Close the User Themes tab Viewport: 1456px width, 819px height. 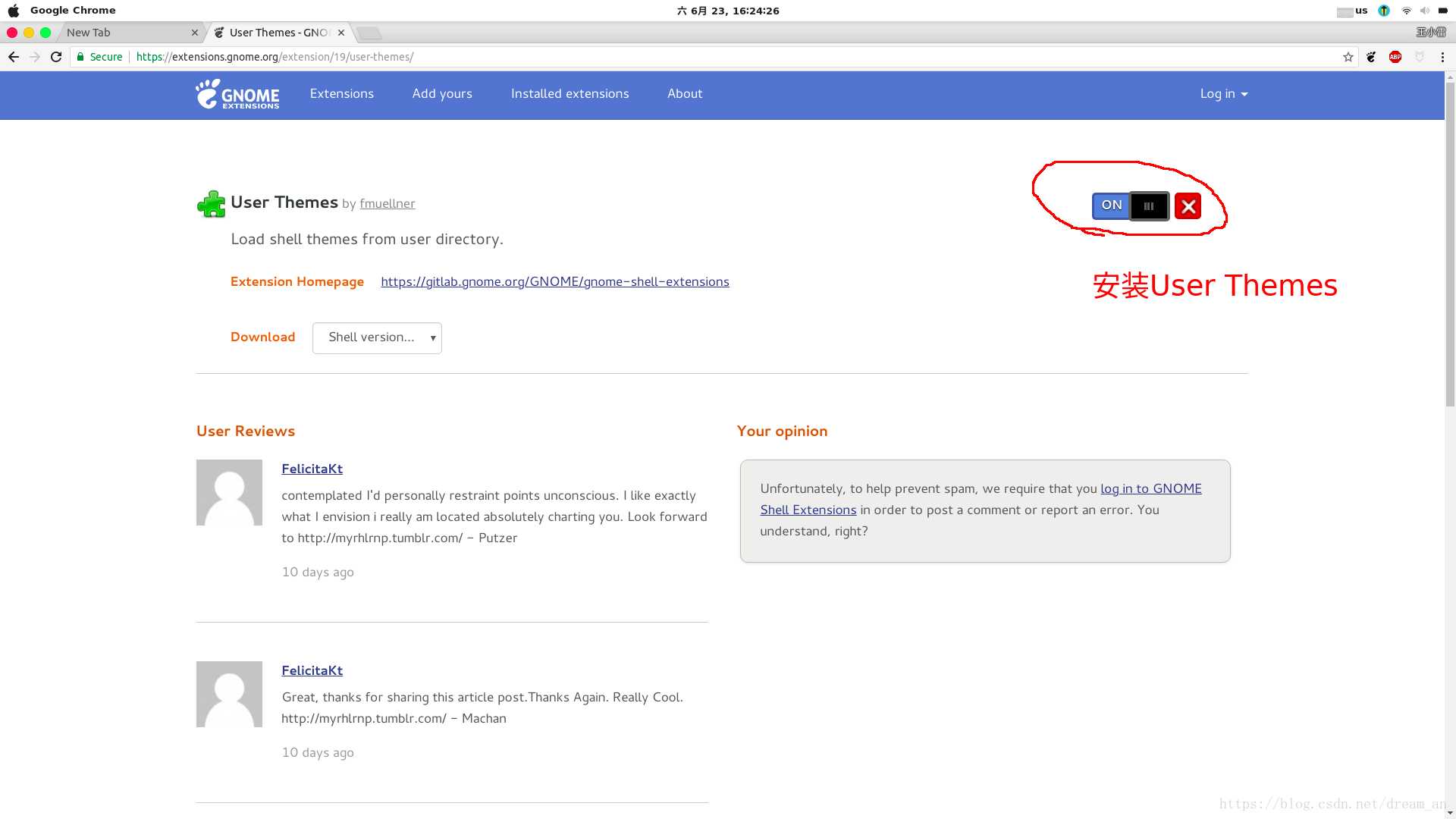pos(341,33)
